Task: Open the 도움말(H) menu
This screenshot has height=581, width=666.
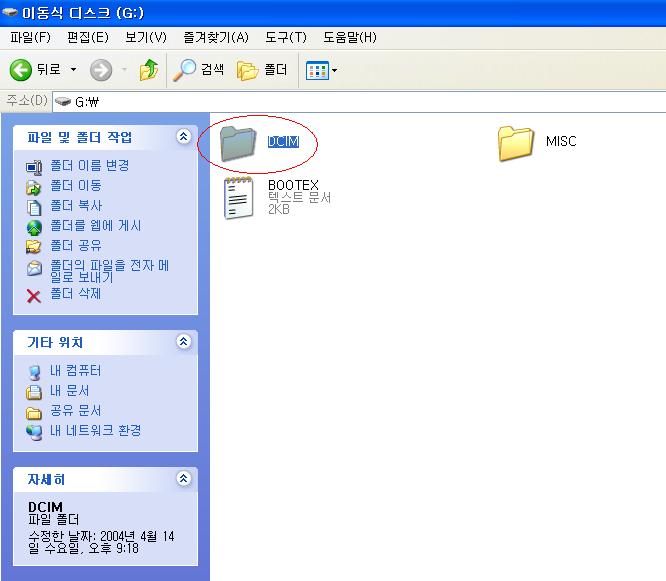Action: click(x=350, y=37)
